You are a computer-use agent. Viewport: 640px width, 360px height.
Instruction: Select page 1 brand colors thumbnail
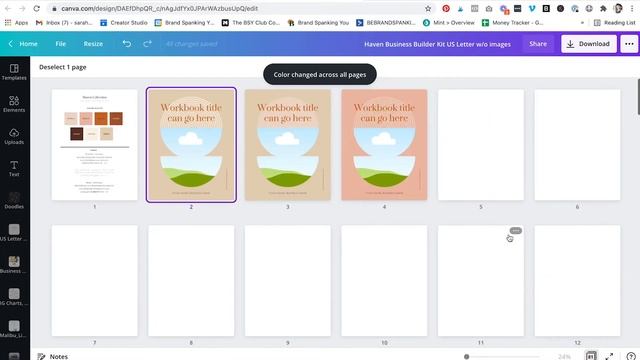[x=95, y=145]
